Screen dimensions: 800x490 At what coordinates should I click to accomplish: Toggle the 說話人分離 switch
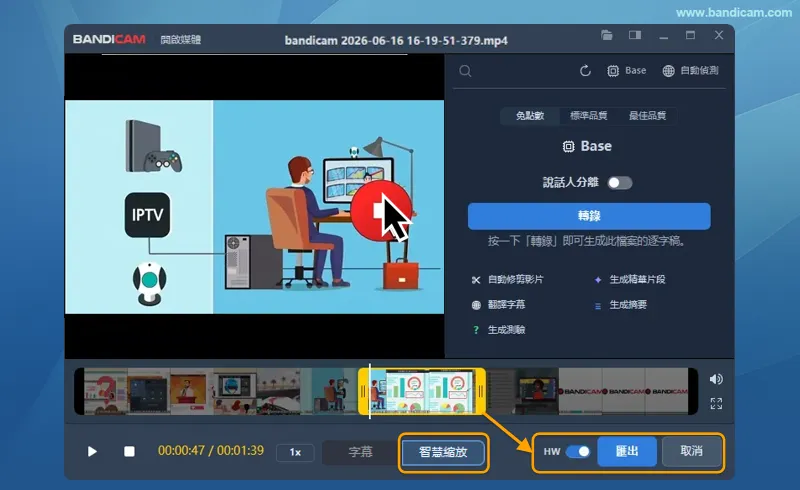pos(620,183)
